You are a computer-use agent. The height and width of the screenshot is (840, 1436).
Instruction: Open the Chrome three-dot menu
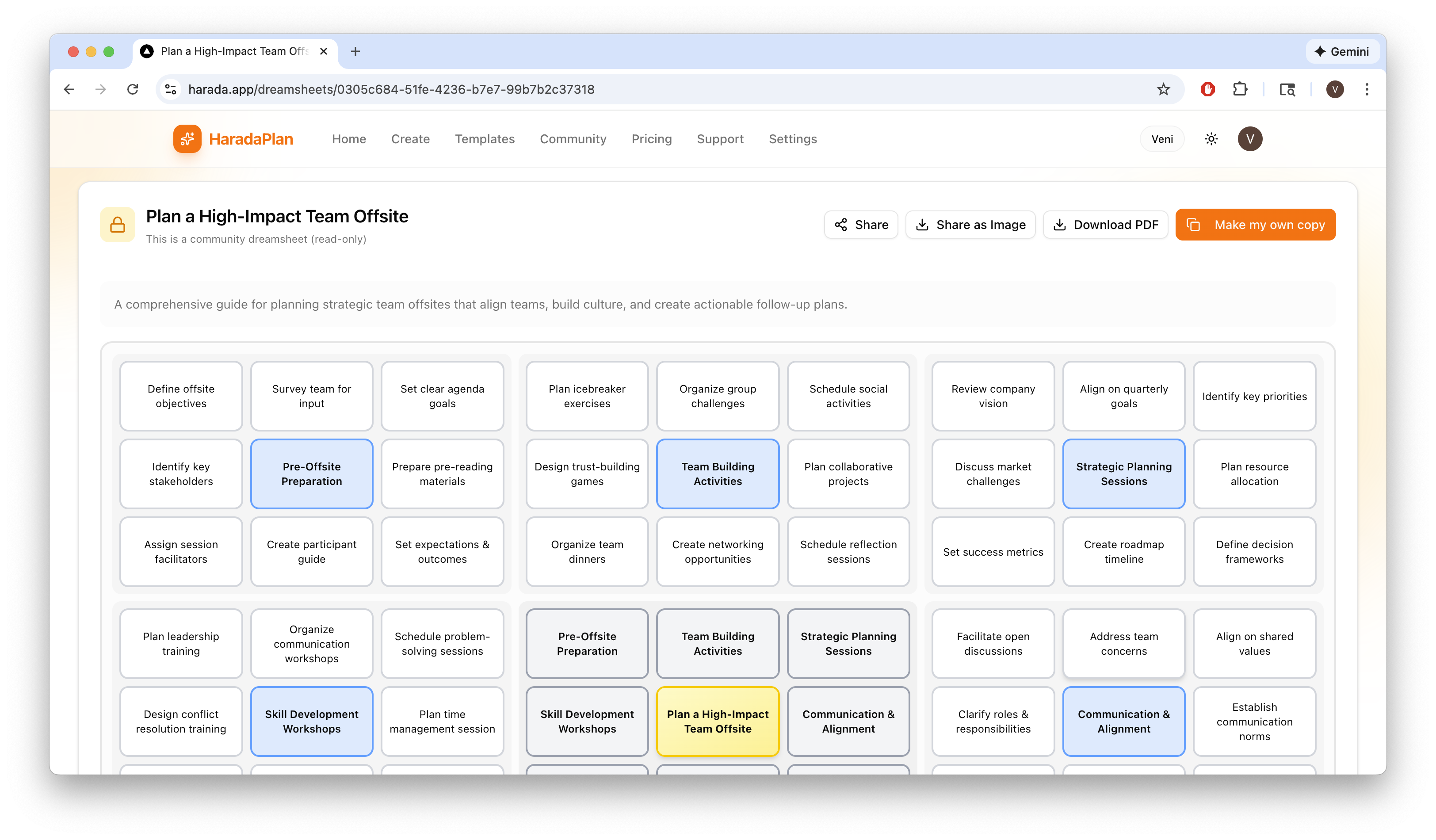(x=1367, y=89)
